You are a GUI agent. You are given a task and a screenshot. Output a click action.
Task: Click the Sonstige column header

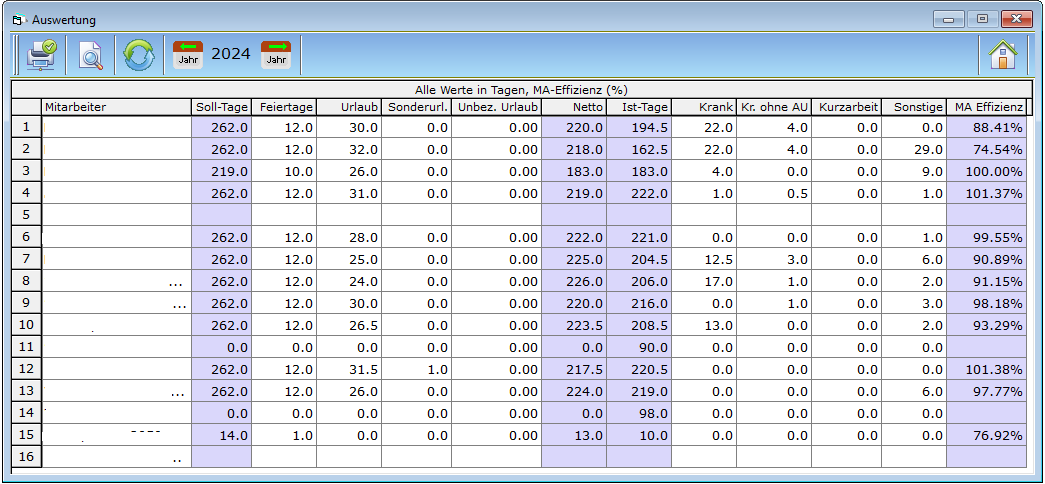[x=914, y=107]
